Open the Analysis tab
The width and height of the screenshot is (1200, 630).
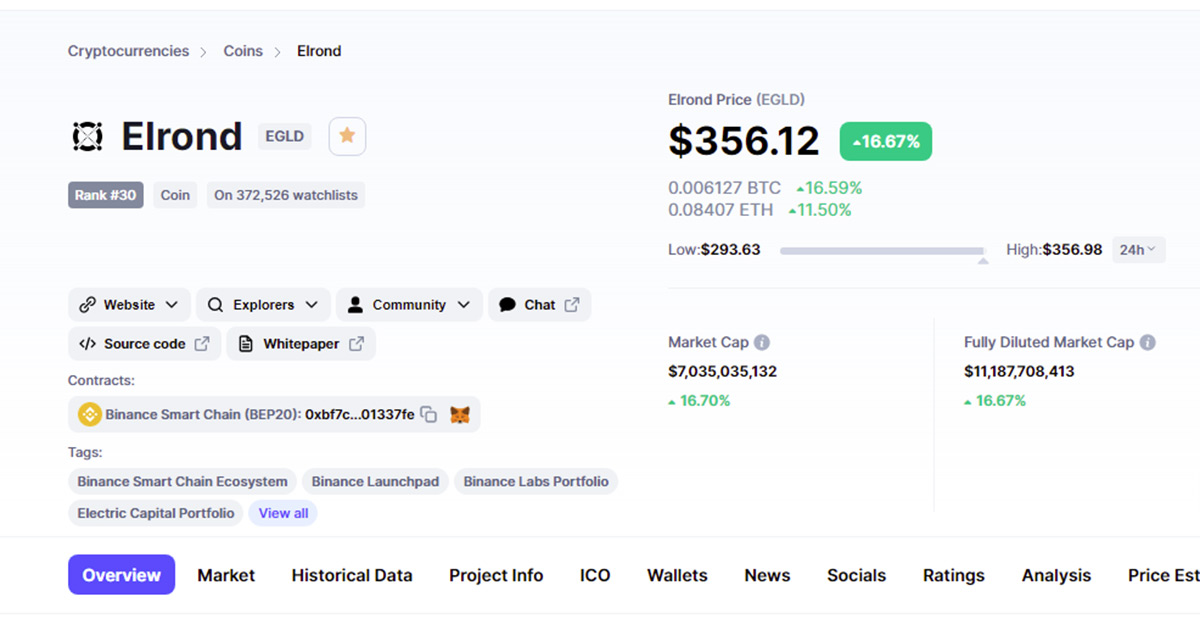click(1056, 575)
